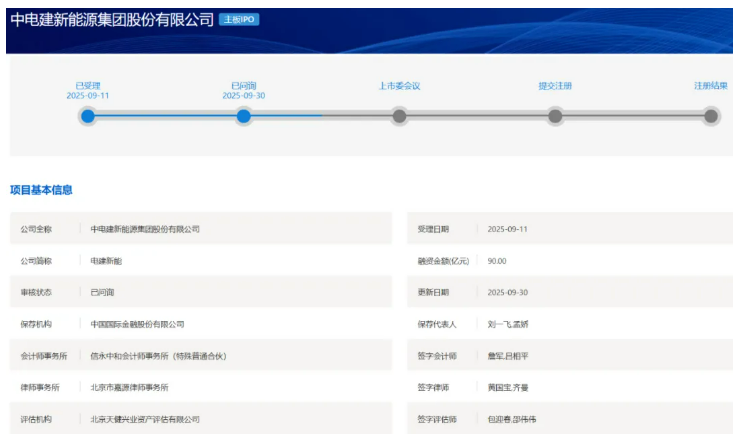Screen dimensions: 739x442
Task: Click the 融资金额 value 90.00
Action: point(497,261)
